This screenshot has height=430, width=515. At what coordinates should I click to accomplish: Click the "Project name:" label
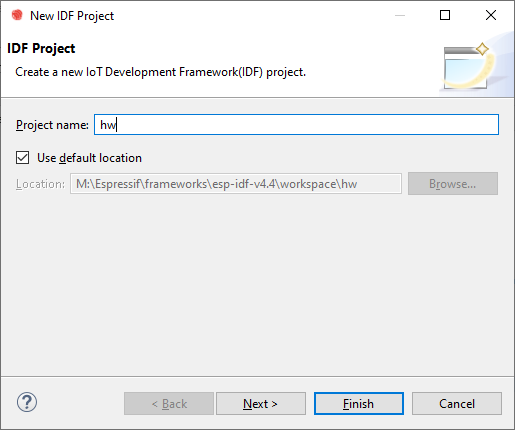(x=52, y=125)
